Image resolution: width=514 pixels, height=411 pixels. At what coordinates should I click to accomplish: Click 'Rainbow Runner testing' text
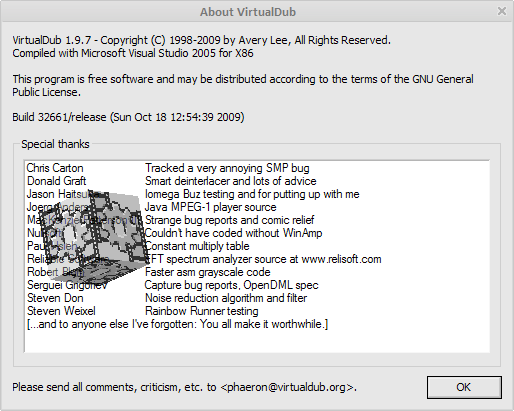tap(202, 311)
